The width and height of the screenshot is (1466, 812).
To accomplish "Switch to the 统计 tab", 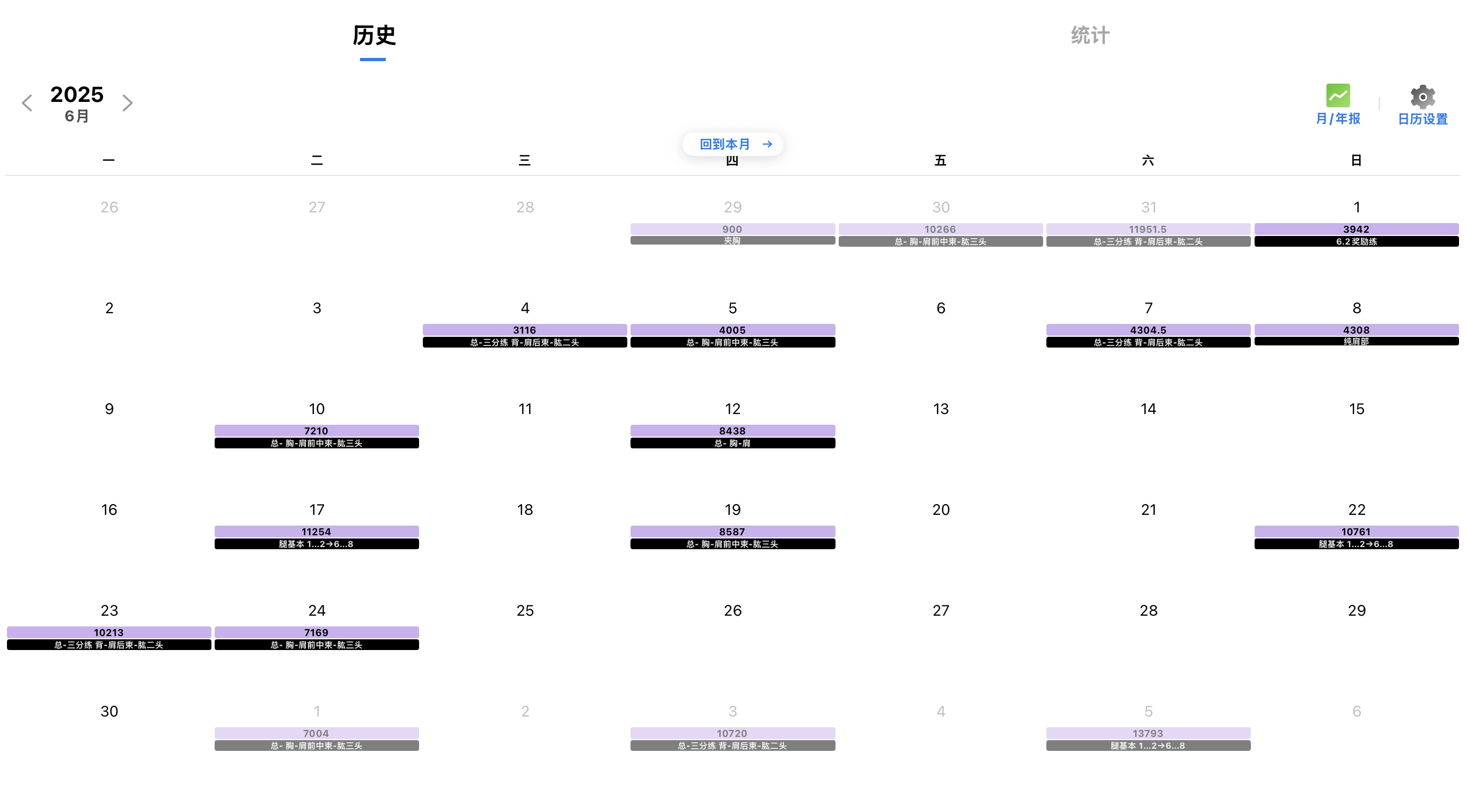I will tap(1090, 35).
